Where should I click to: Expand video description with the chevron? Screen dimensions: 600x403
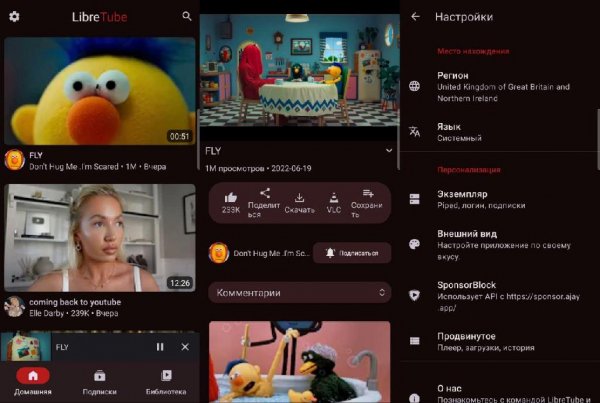[x=389, y=150]
